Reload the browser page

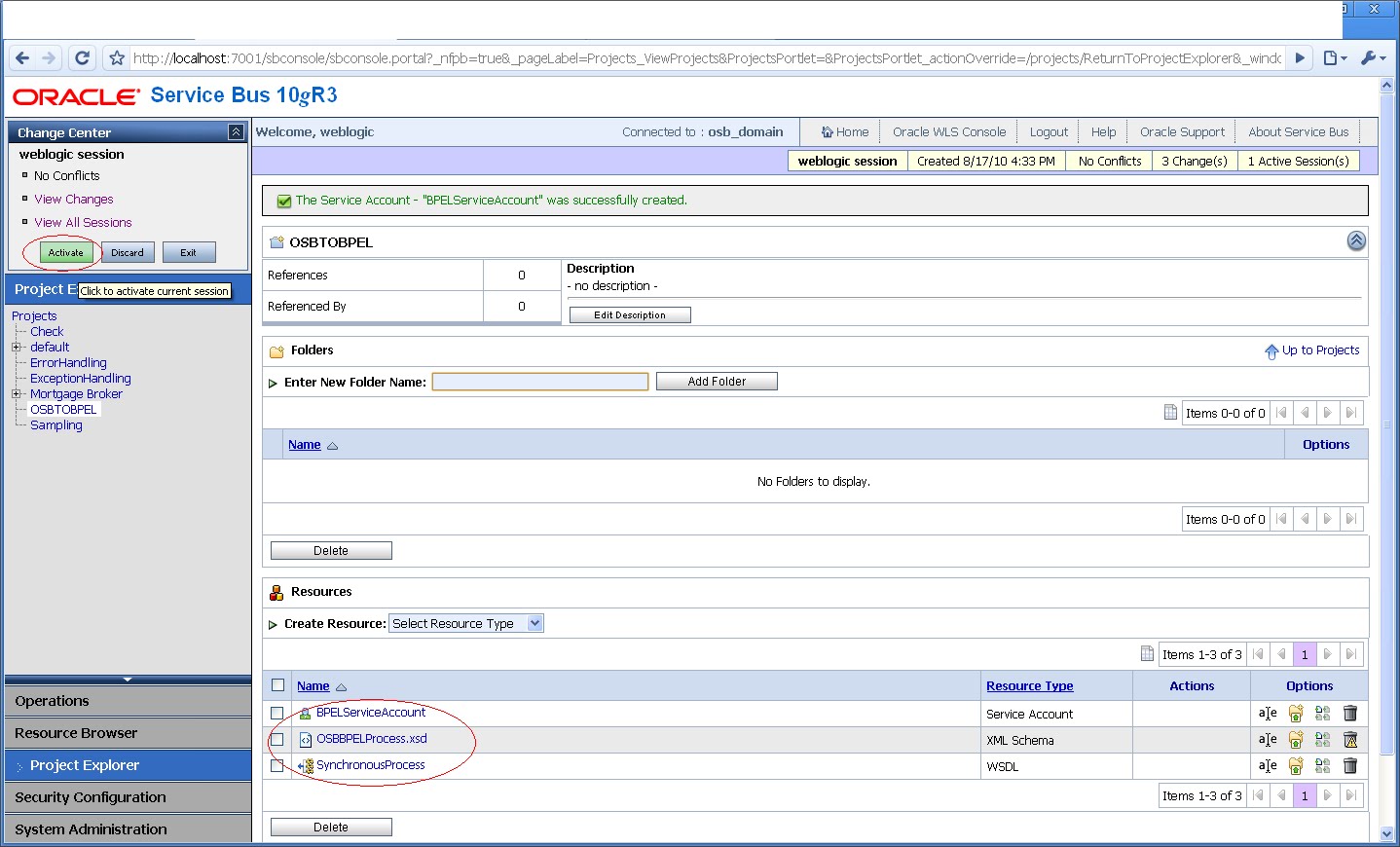[82, 57]
